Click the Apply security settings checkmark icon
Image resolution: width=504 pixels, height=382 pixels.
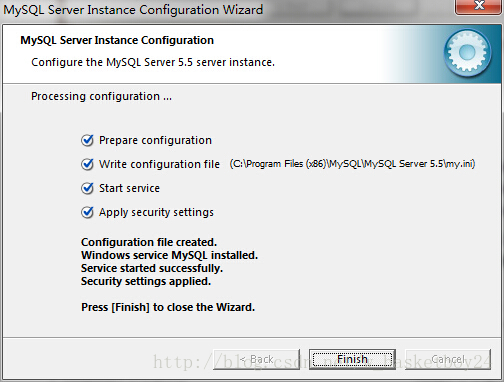pyautogui.click(x=87, y=212)
